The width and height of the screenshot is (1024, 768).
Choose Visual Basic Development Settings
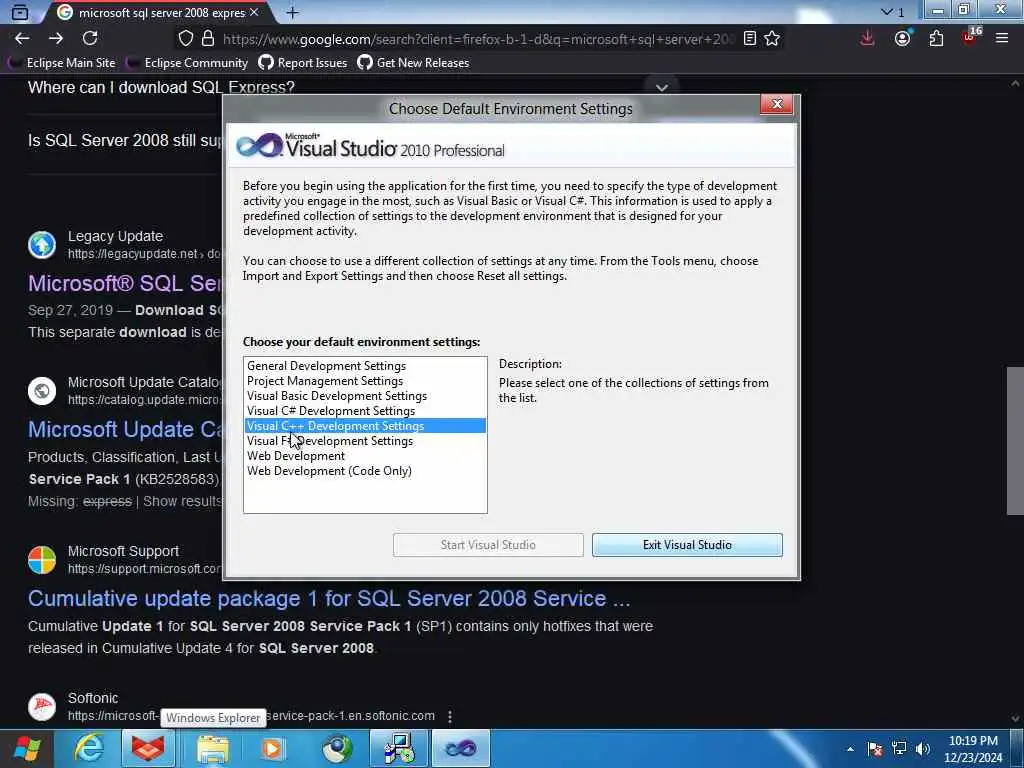365,396
